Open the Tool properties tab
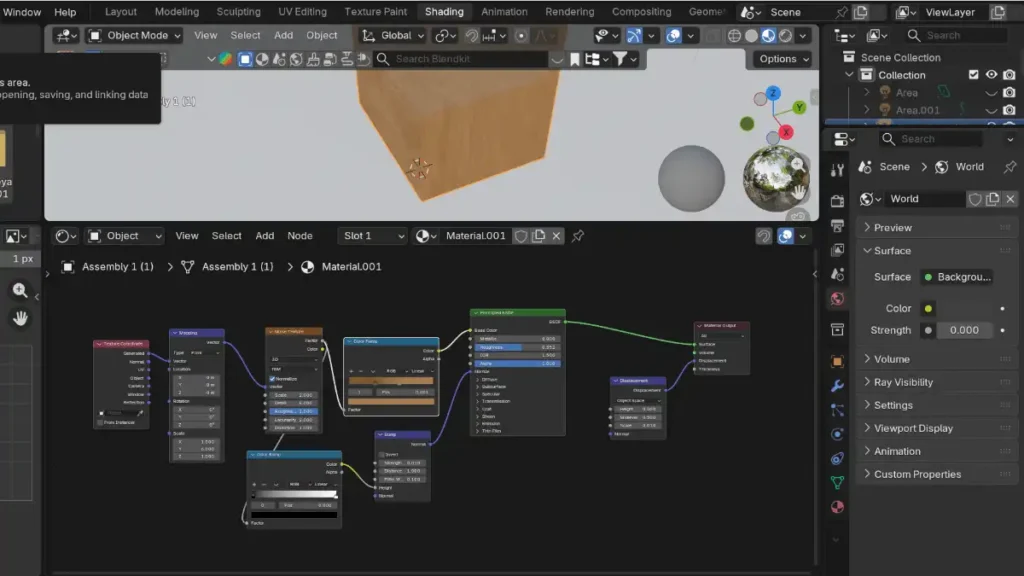The image size is (1024, 576). tap(837, 170)
